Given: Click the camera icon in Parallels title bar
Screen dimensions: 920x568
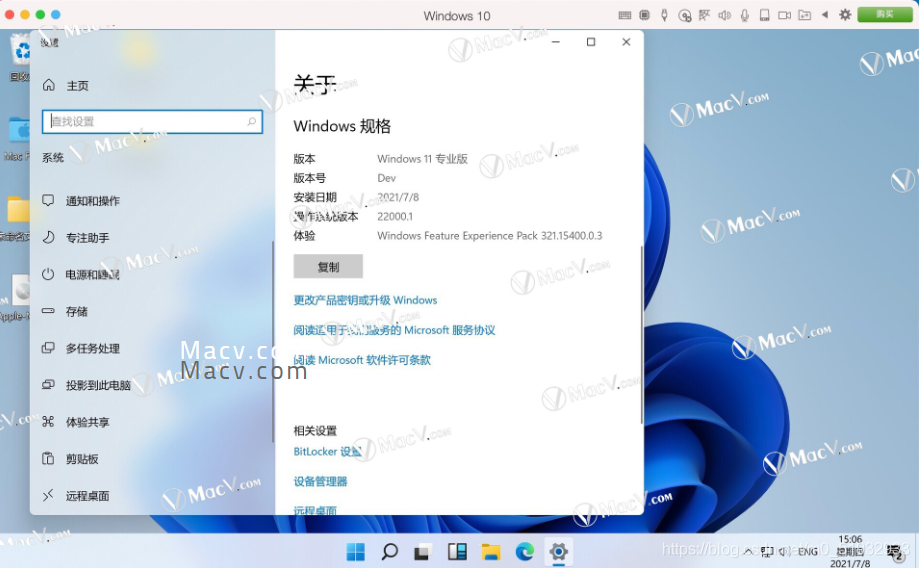Looking at the screenshot, I should (784, 15).
